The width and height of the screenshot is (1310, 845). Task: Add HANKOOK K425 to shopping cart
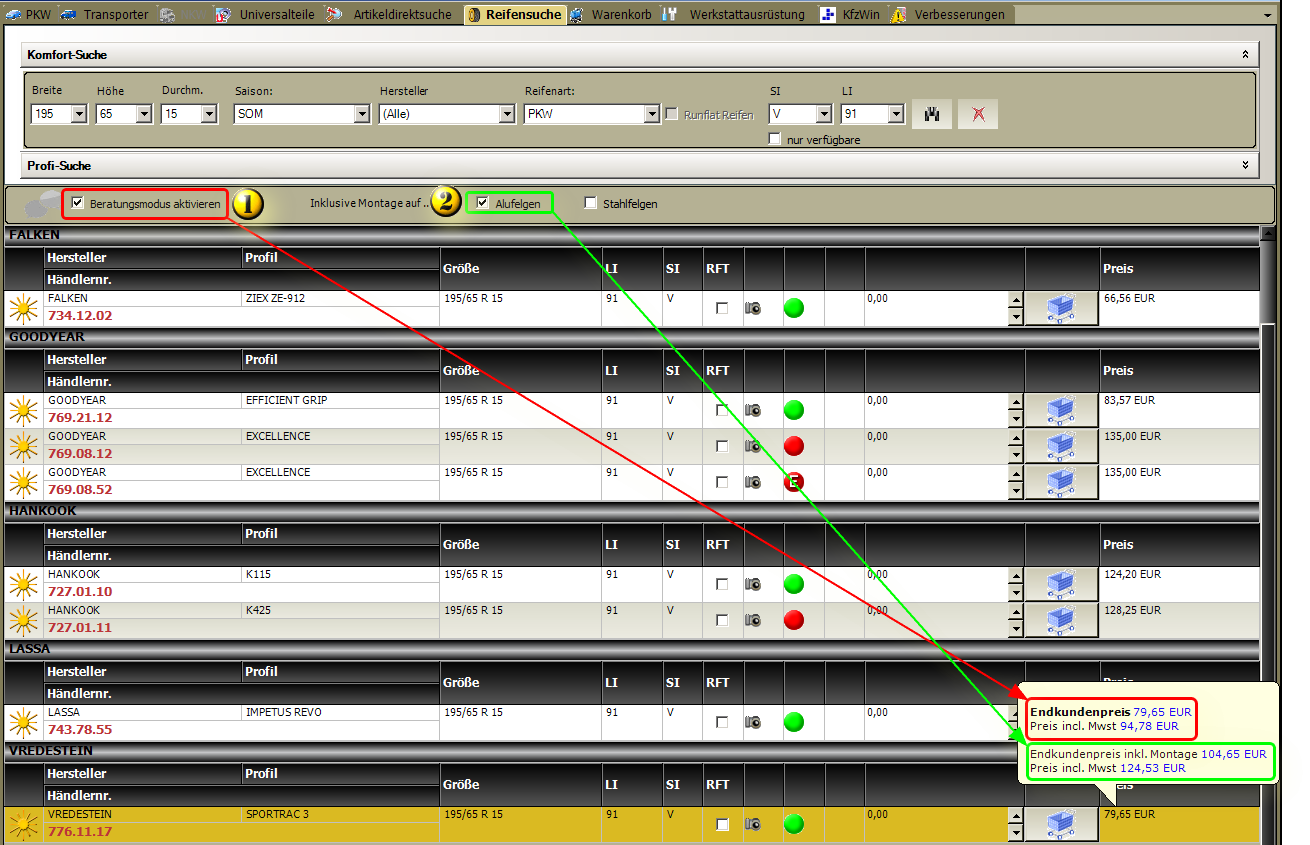[x=1062, y=621]
